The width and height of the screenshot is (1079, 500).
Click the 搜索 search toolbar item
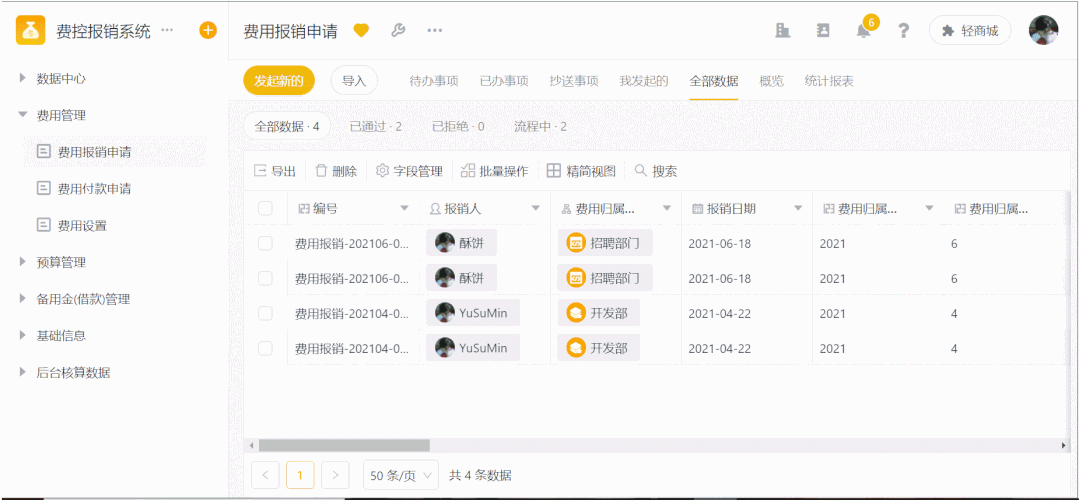click(656, 171)
